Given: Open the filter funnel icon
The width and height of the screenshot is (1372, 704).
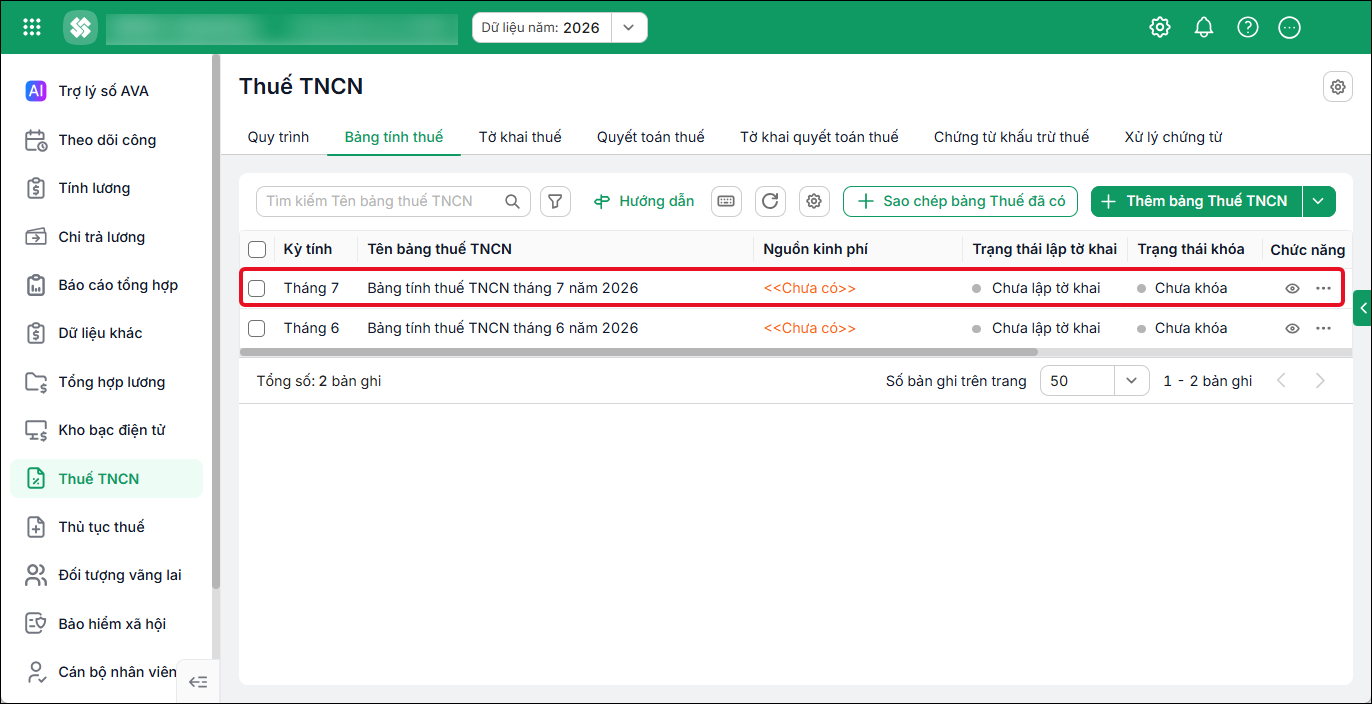Looking at the screenshot, I should [x=556, y=201].
